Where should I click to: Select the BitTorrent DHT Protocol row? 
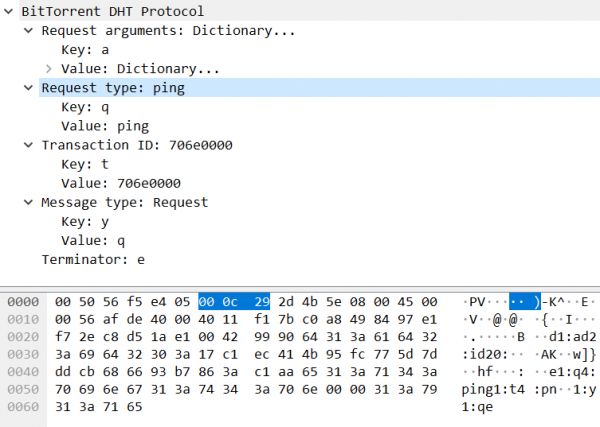pos(310,11)
